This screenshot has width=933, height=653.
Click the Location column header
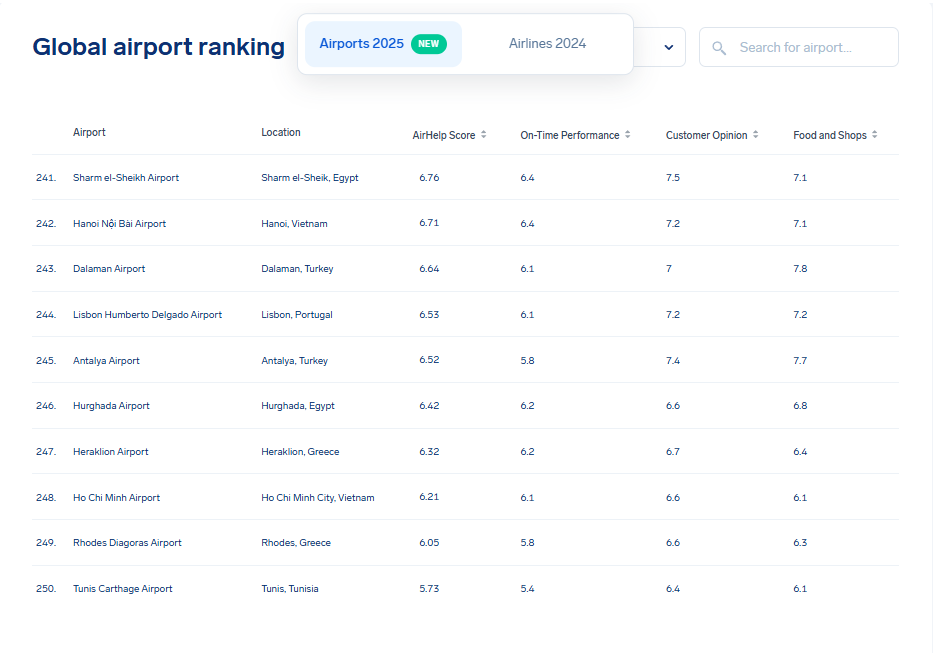click(x=281, y=132)
